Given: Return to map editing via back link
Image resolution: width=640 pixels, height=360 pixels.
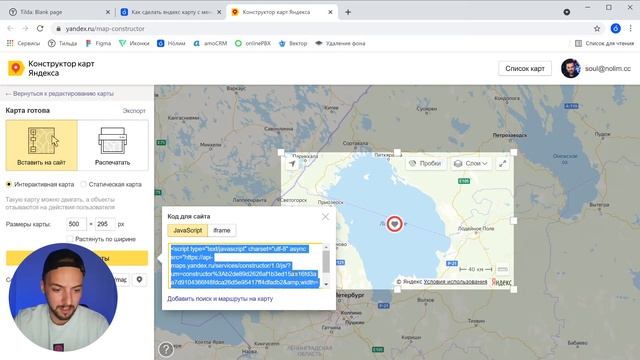Looking at the screenshot, I should tap(60, 94).
